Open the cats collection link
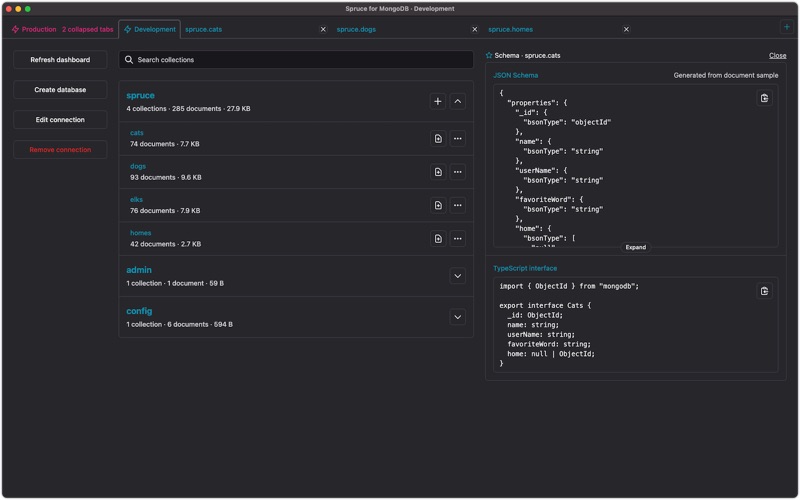This screenshot has height=500, width=800. [x=137, y=133]
